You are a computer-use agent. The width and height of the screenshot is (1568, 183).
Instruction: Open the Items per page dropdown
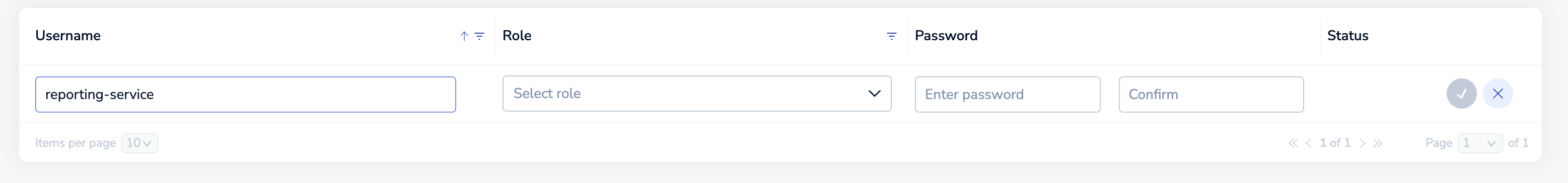tap(140, 143)
